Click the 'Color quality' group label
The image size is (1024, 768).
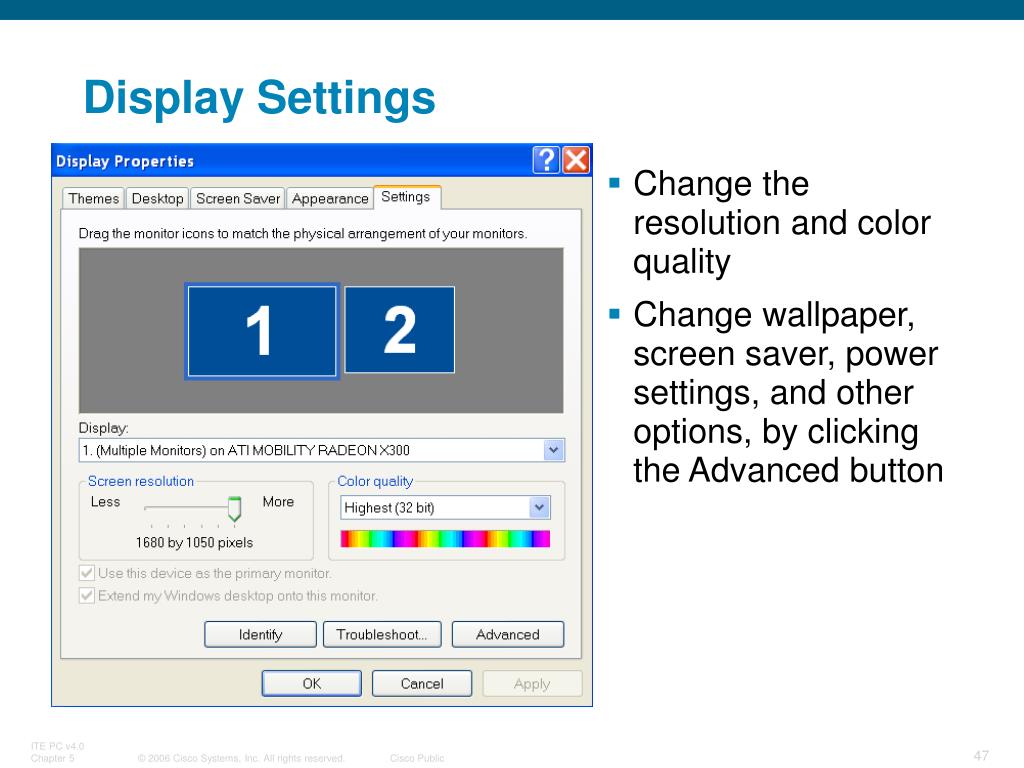coord(375,481)
